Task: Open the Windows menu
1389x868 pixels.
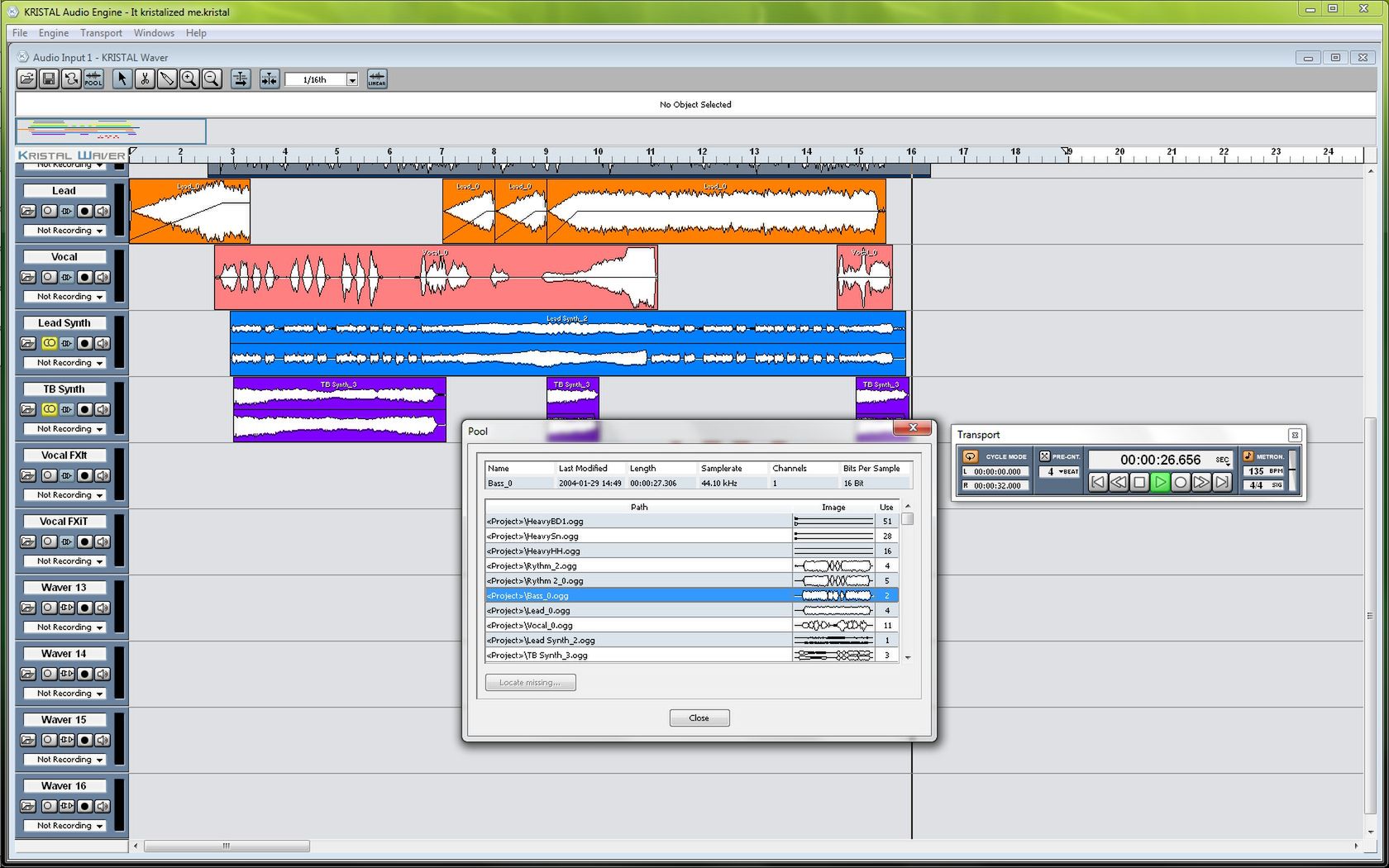Action: click(x=154, y=33)
